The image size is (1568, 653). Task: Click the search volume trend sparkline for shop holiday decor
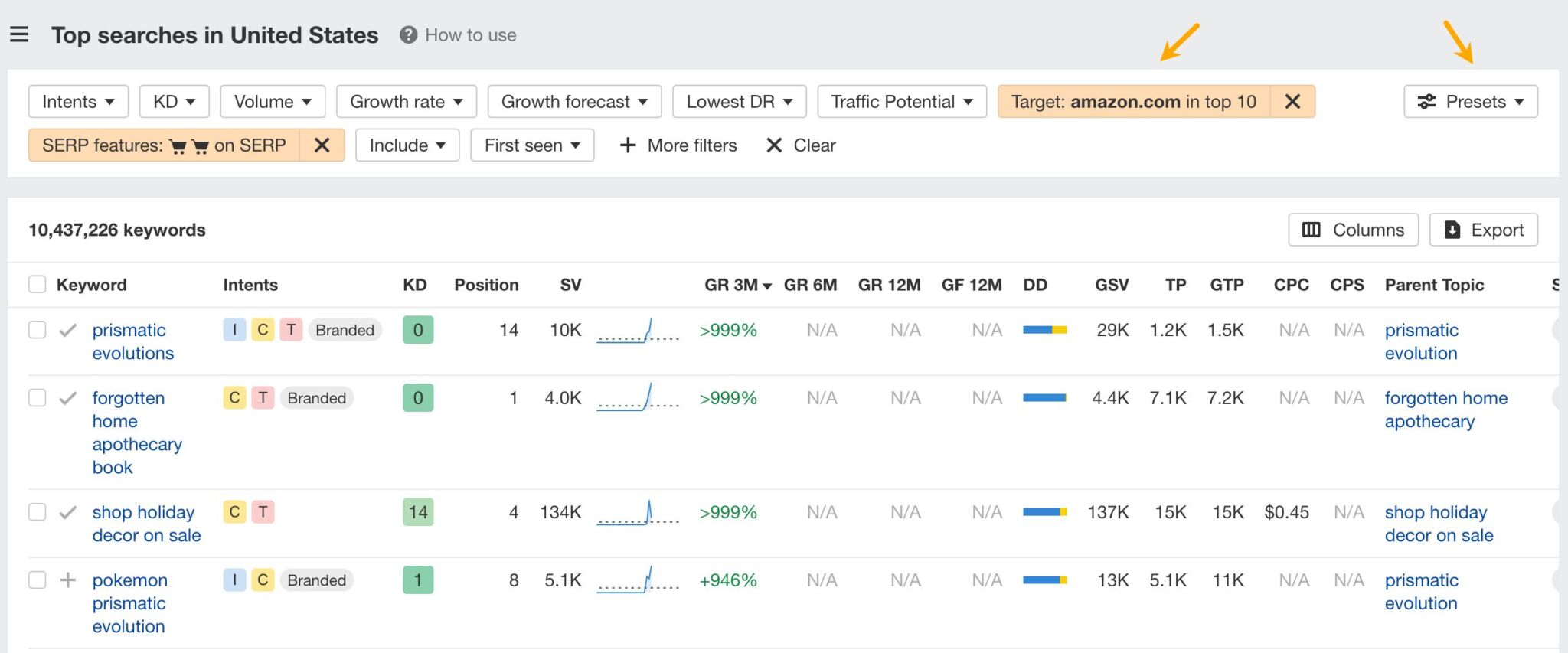click(x=637, y=513)
